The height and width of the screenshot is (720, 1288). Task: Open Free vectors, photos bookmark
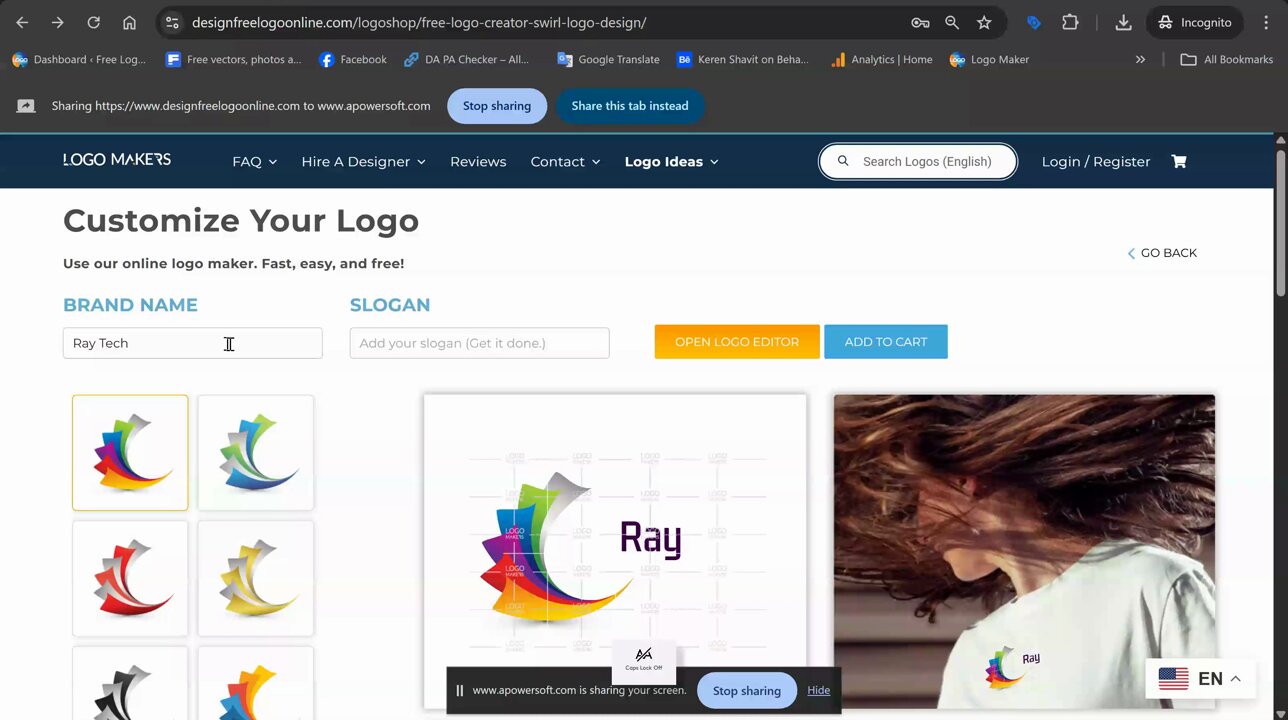(233, 59)
